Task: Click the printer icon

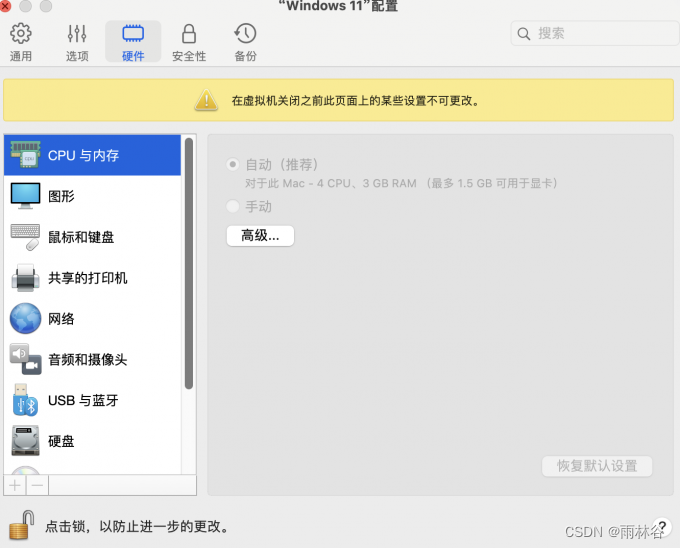Action: (x=25, y=277)
